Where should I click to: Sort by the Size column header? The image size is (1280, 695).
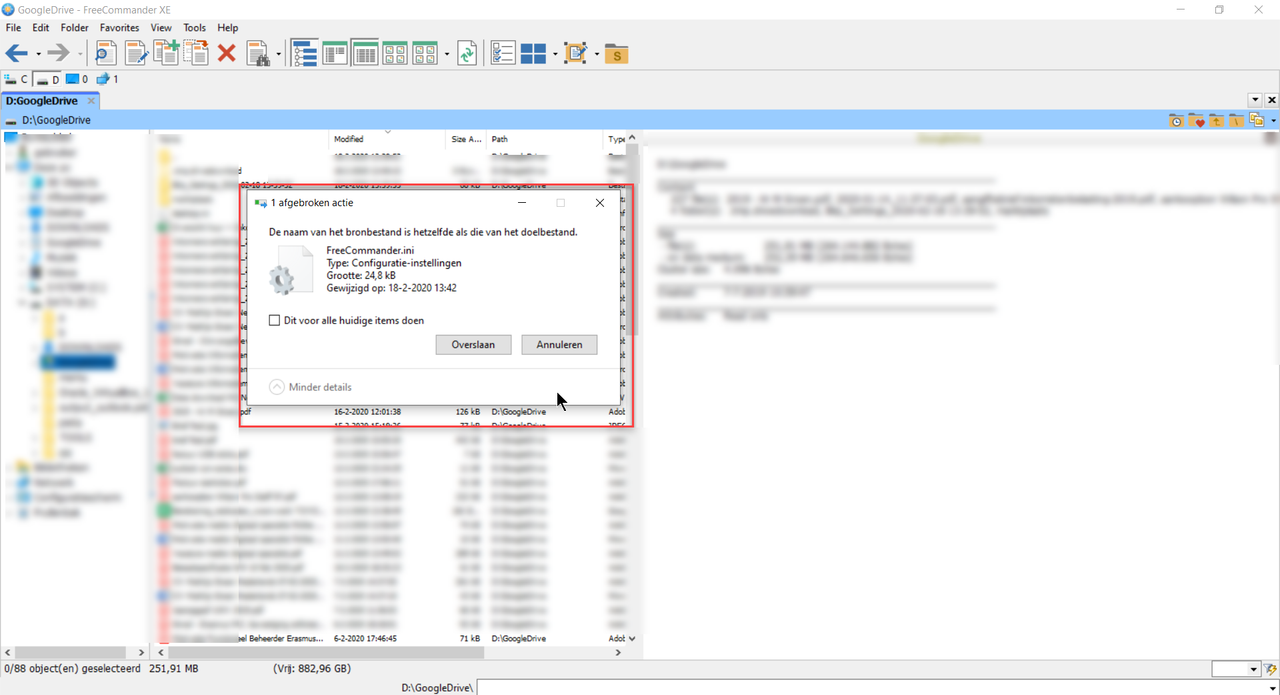click(x=466, y=139)
